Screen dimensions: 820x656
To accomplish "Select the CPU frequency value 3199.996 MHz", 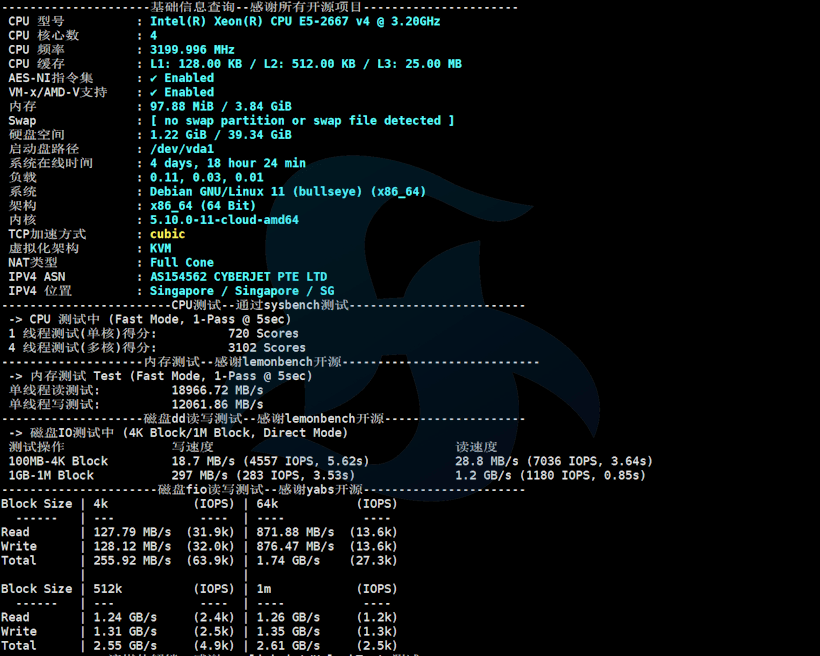I will tap(192, 49).
